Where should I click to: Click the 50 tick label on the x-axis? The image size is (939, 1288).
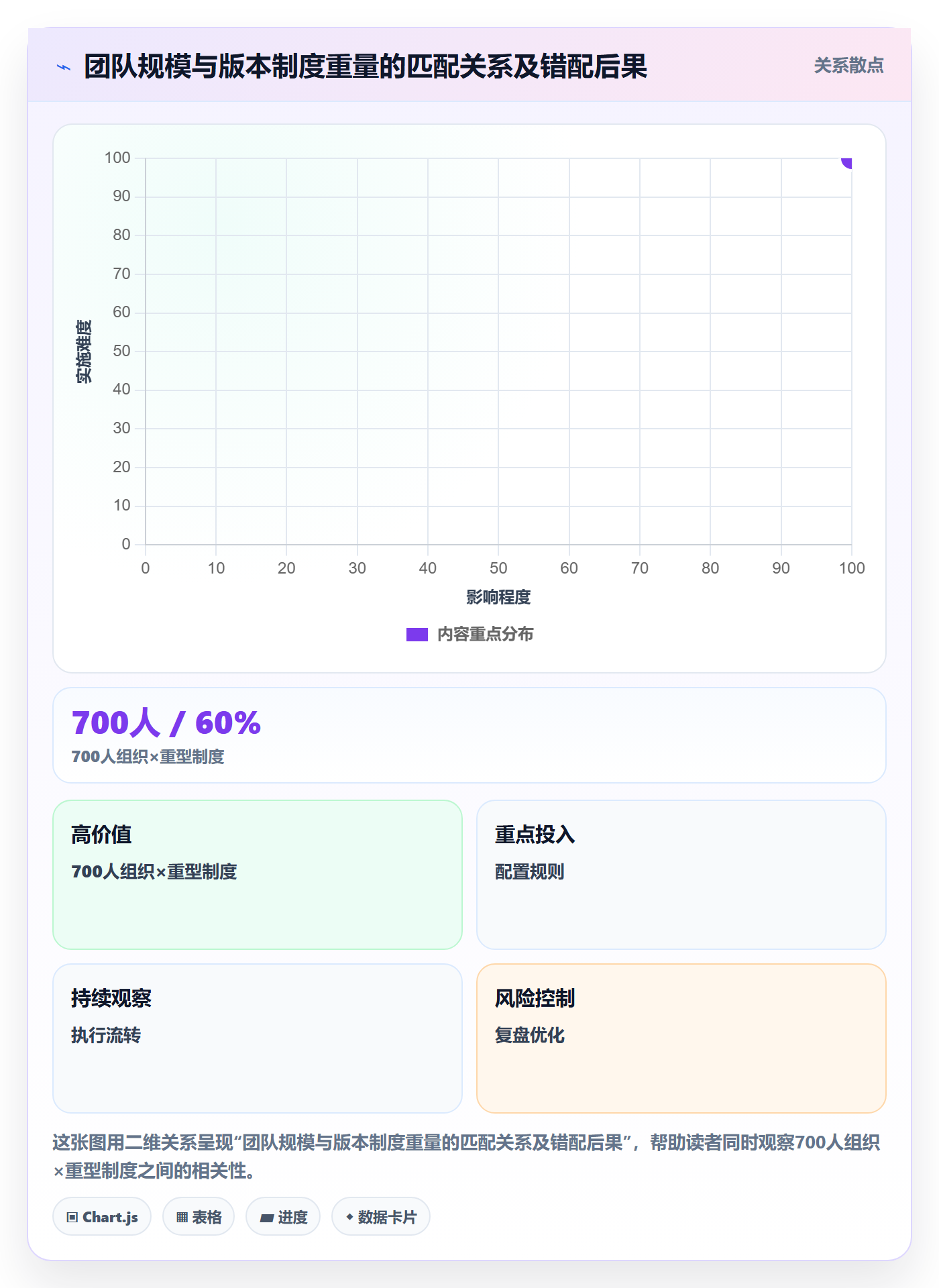498,568
